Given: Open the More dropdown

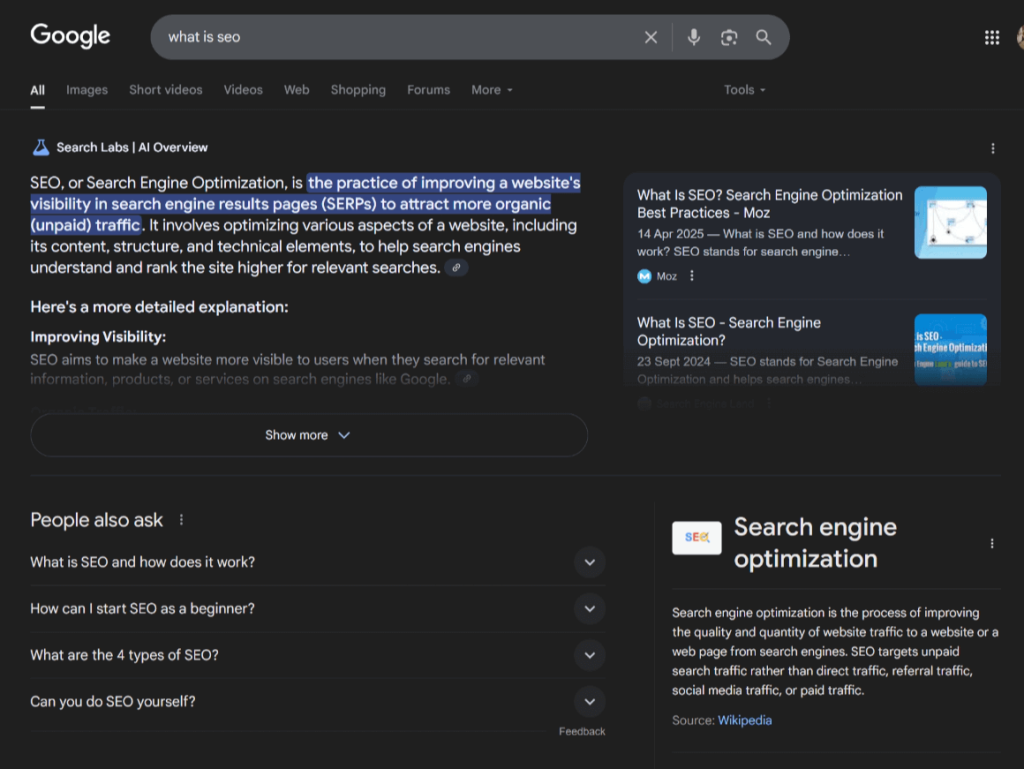Looking at the screenshot, I should click(492, 90).
